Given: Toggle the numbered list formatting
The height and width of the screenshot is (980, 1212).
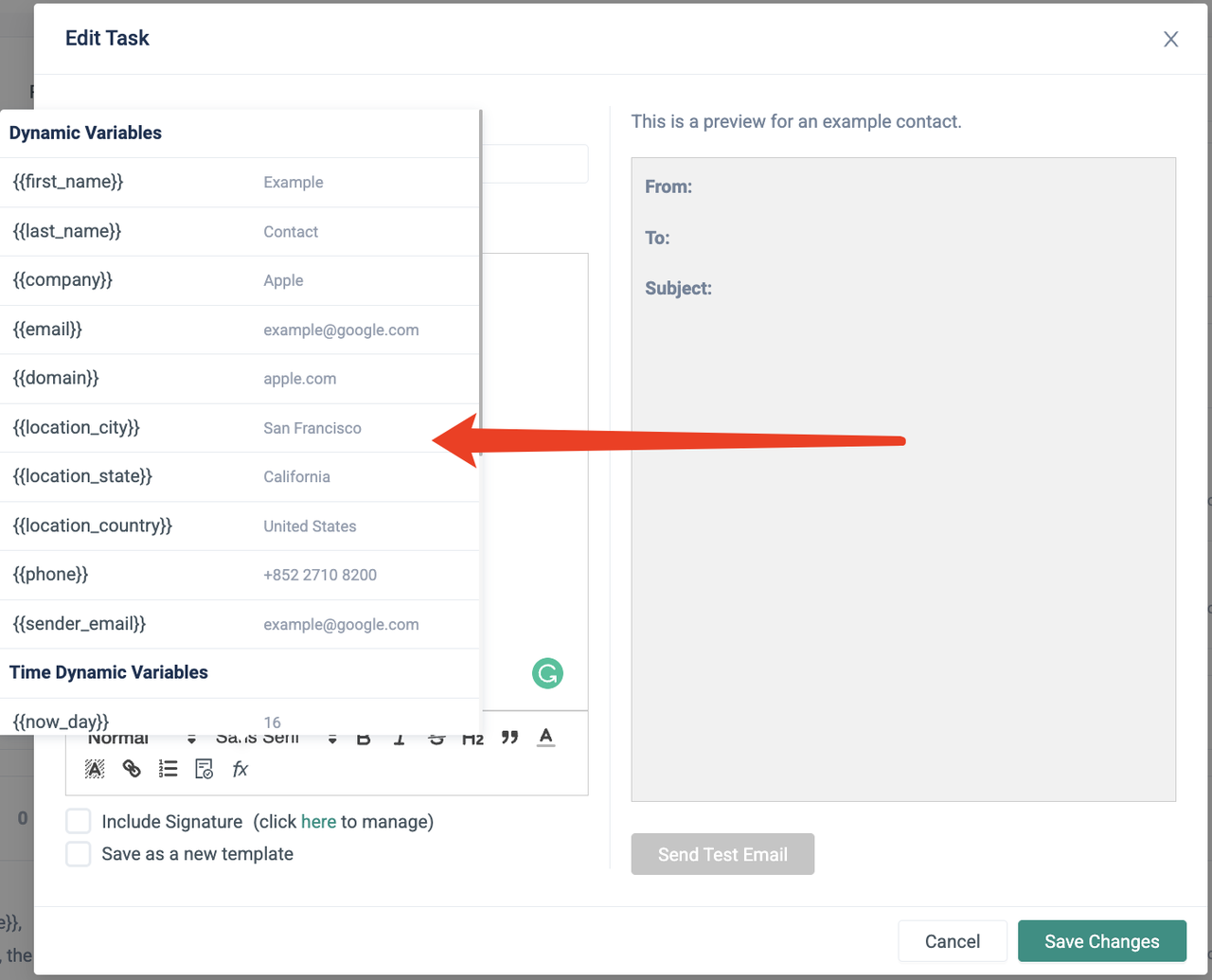Looking at the screenshot, I should [168, 769].
